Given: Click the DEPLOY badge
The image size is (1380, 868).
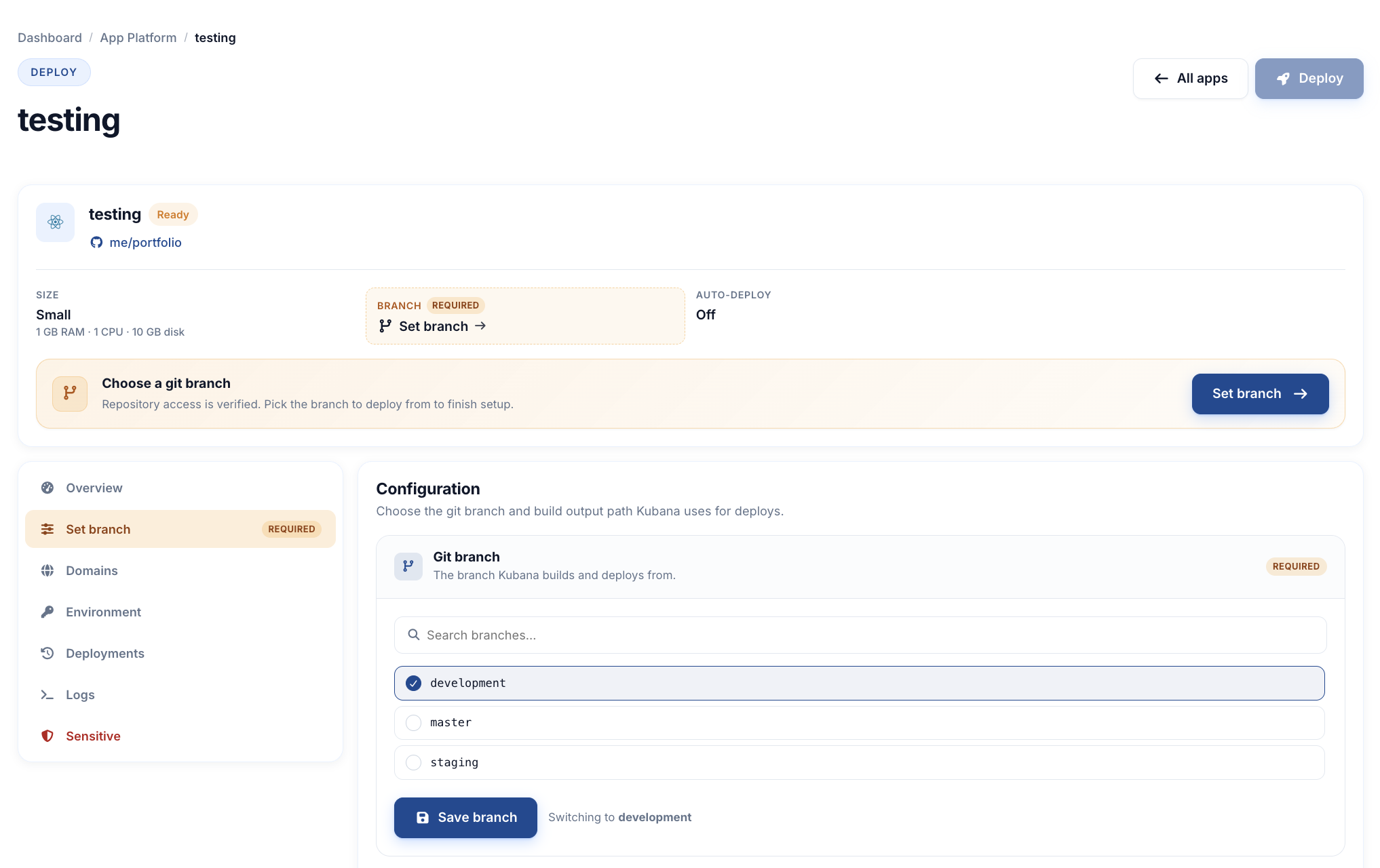Looking at the screenshot, I should point(54,73).
